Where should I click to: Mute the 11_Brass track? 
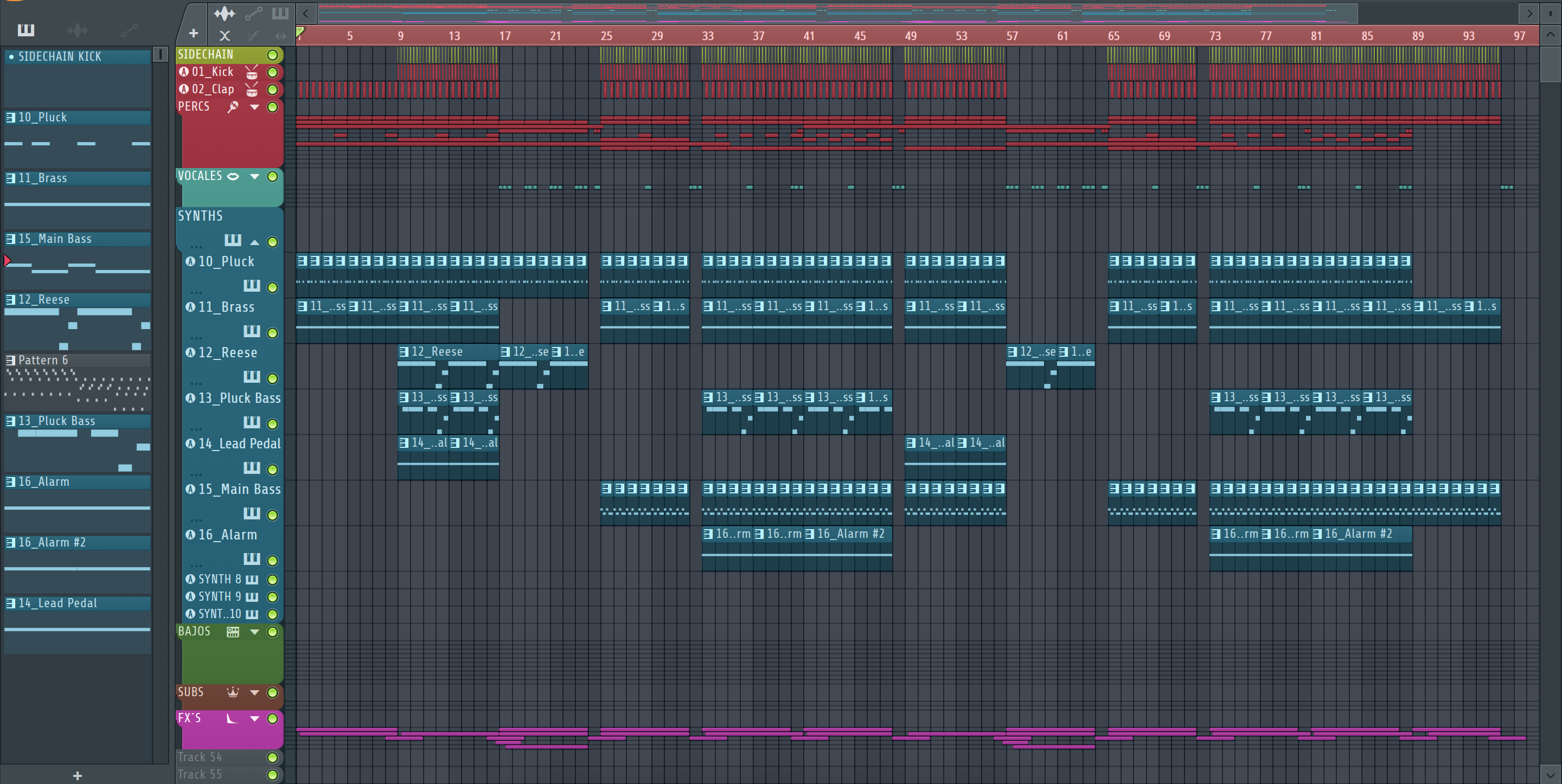272,333
